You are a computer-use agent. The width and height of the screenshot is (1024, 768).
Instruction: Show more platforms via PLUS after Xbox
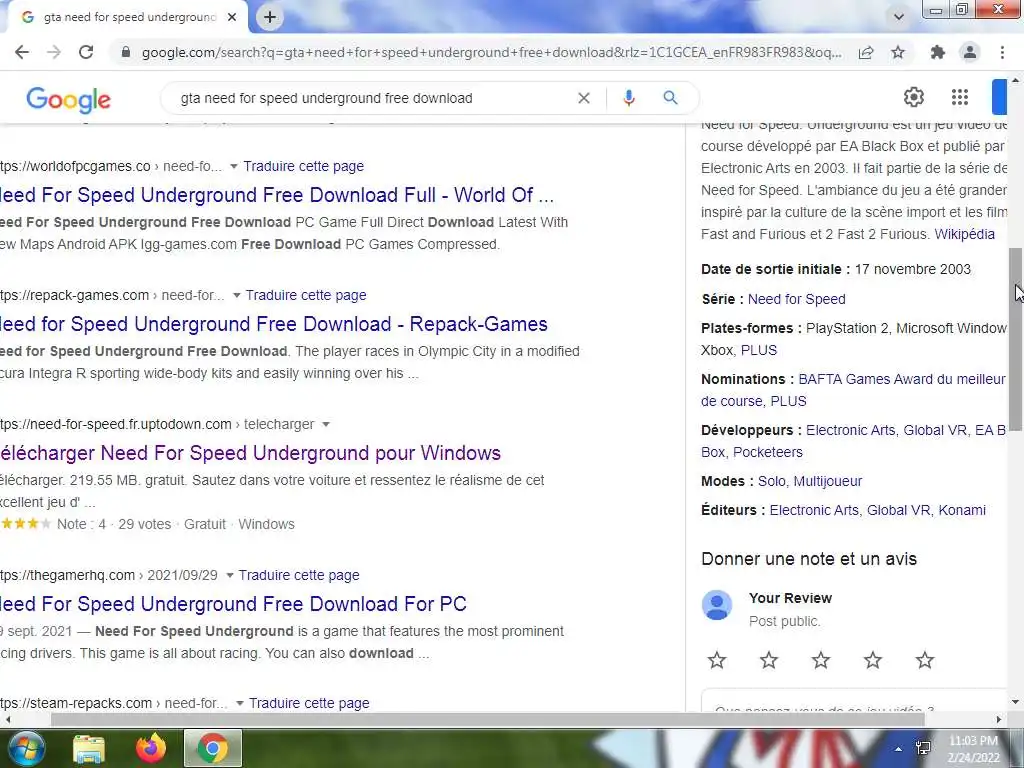[x=759, y=350]
